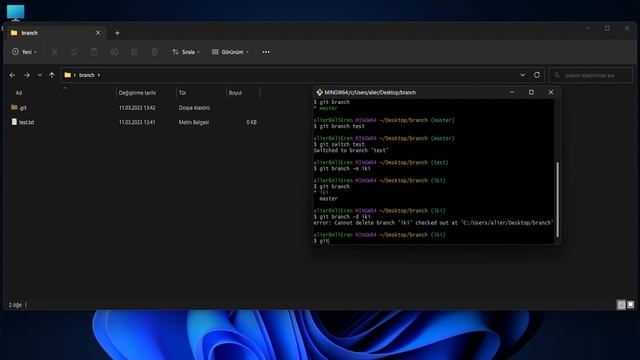The height and width of the screenshot is (360, 640).
Task: Close the Git Bash terminal window
Action: point(551,92)
